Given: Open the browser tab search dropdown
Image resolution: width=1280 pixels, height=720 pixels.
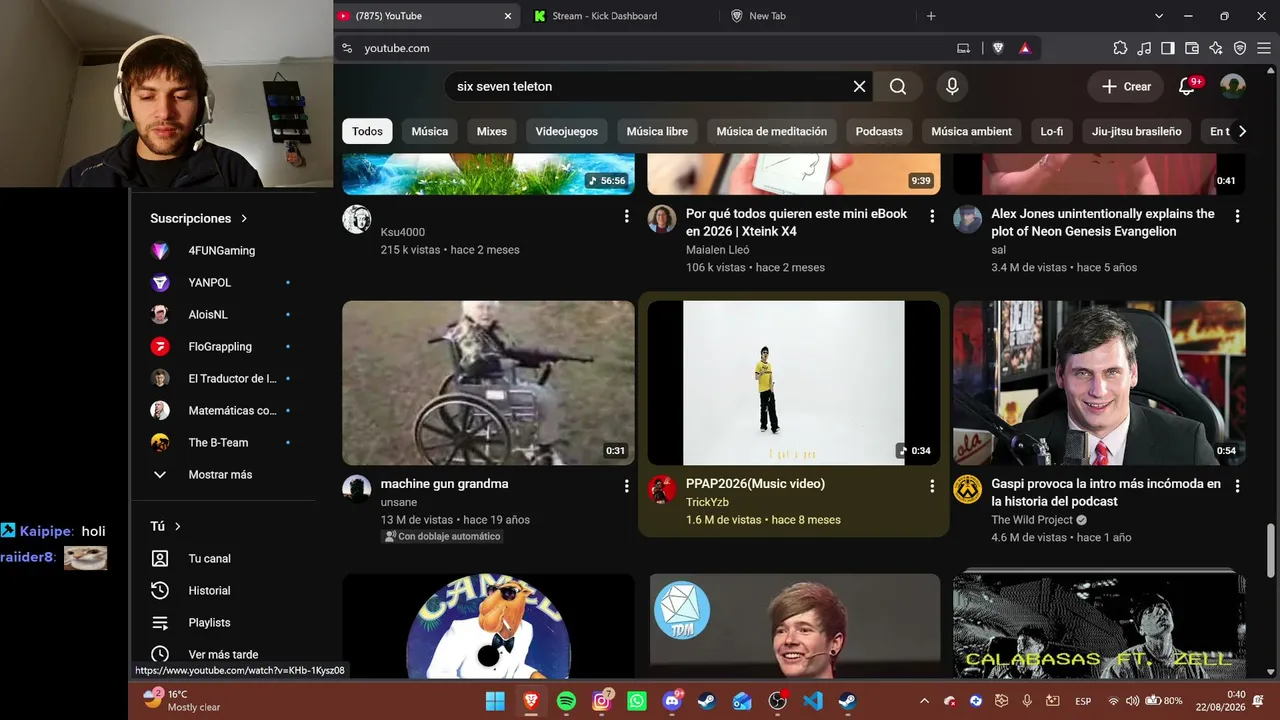Looking at the screenshot, I should [1159, 16].
